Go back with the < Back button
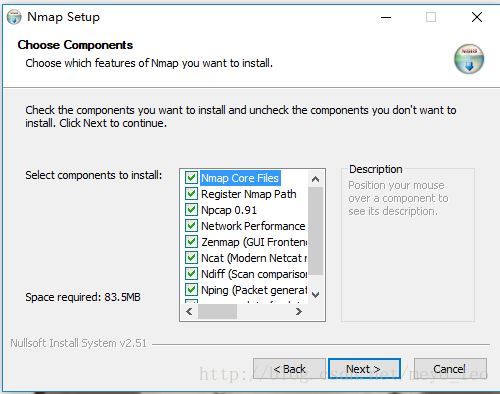500x394 pixels. (x=289, y=369)
